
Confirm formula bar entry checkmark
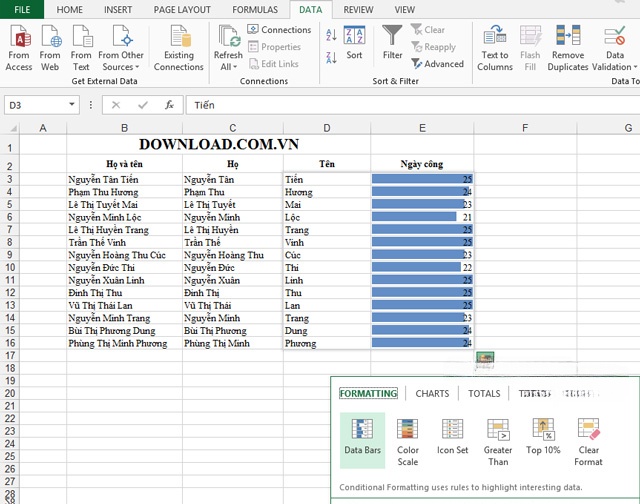point(143,105)
